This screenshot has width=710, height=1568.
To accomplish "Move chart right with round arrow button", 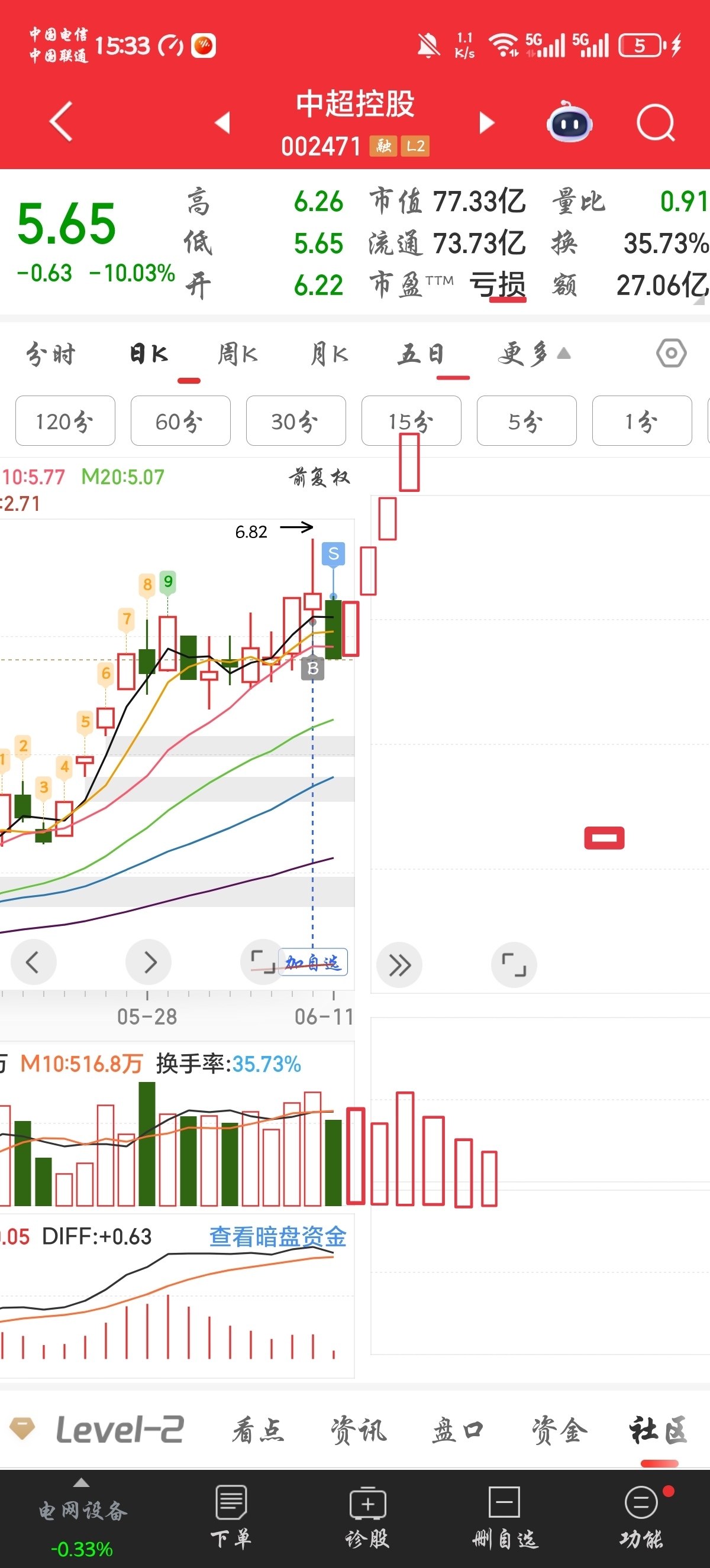I will 149,963.
